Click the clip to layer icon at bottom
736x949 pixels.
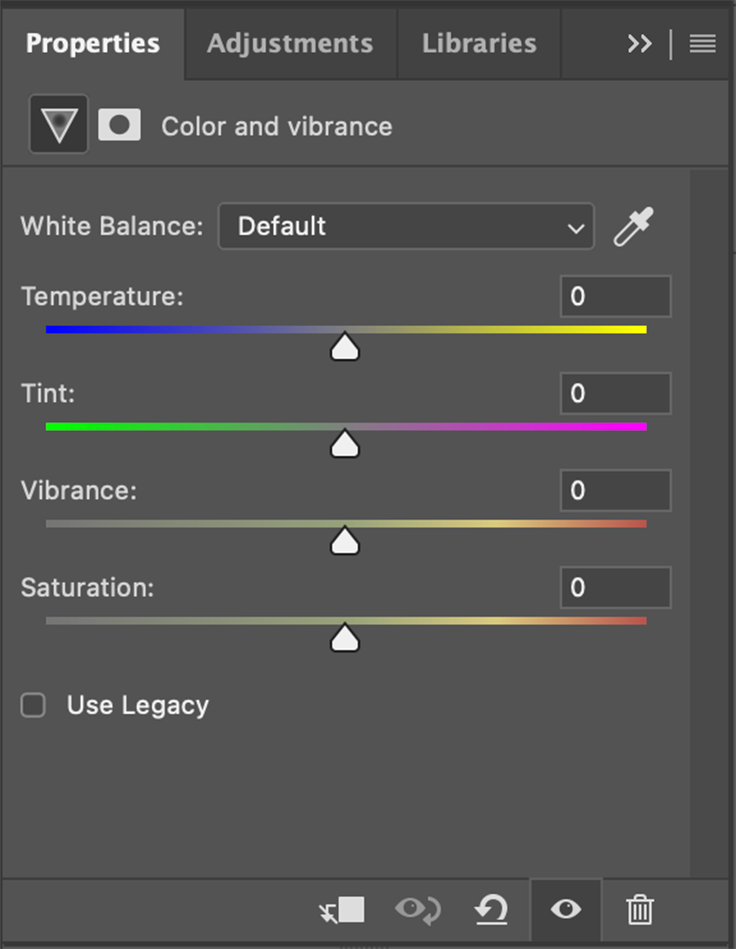pos(344,909)
